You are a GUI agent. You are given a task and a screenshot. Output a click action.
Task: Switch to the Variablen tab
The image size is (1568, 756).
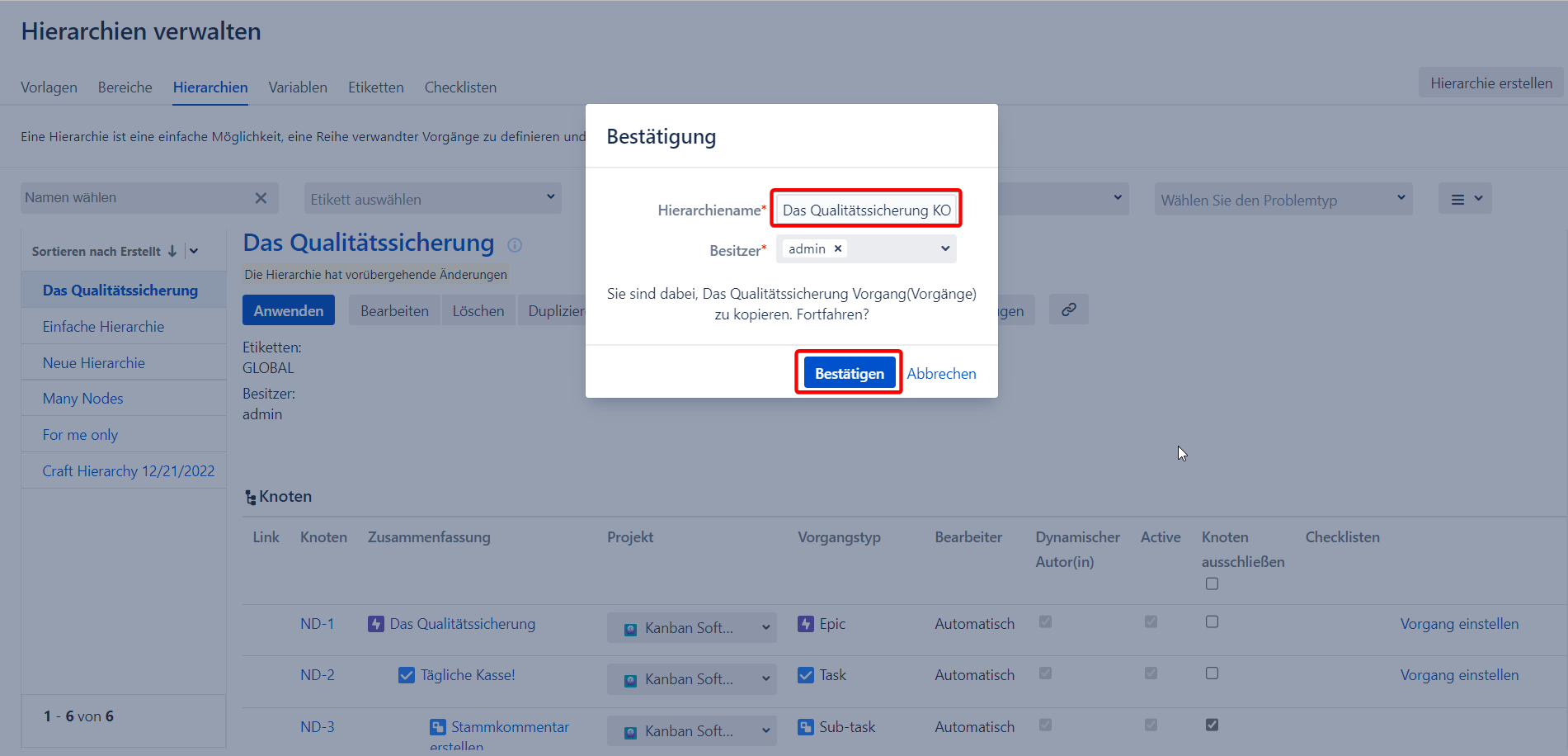pyautogui.click(x=298, y=87)
